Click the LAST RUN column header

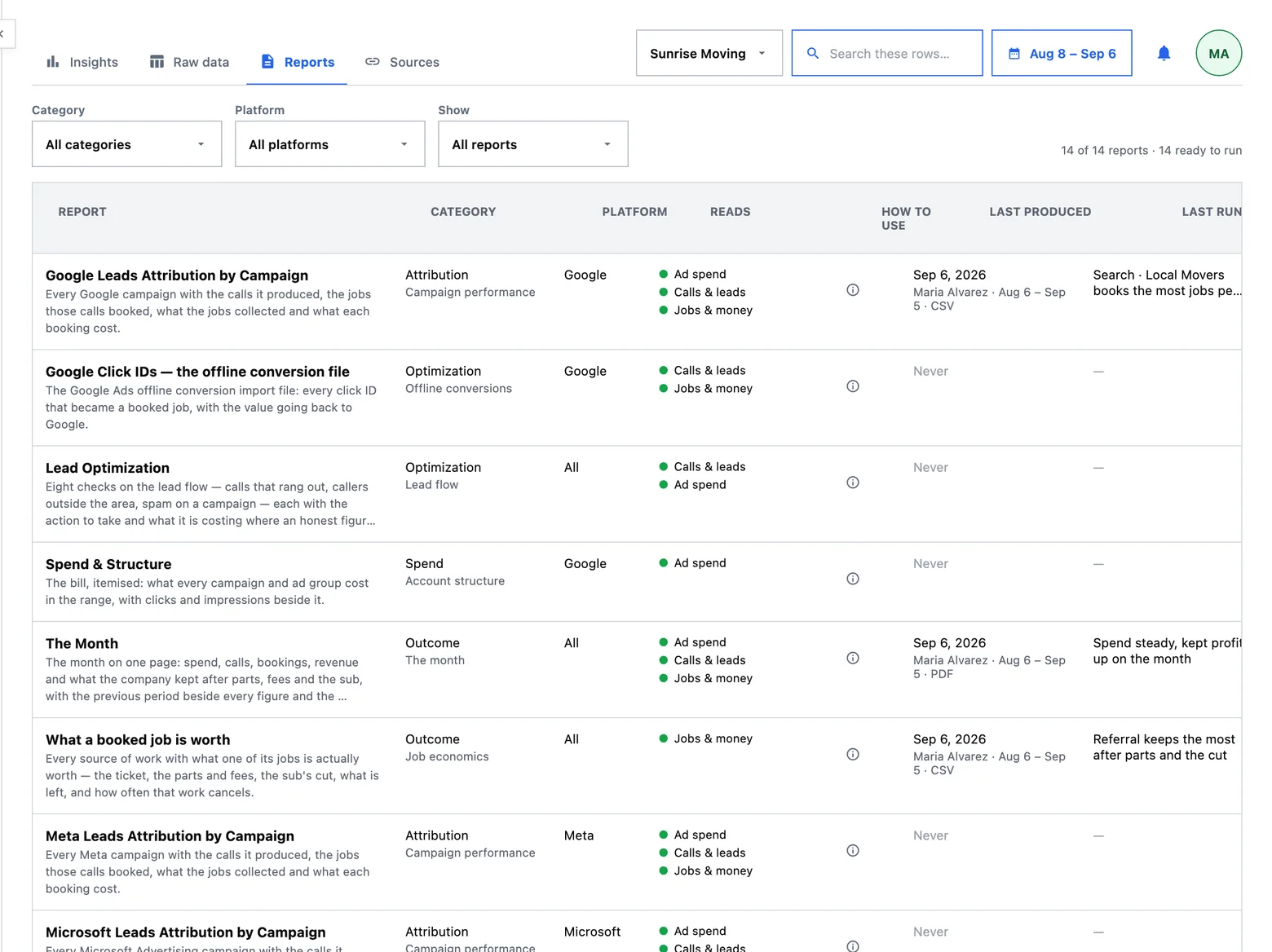pyautogui.click(x=1212, y=212)
